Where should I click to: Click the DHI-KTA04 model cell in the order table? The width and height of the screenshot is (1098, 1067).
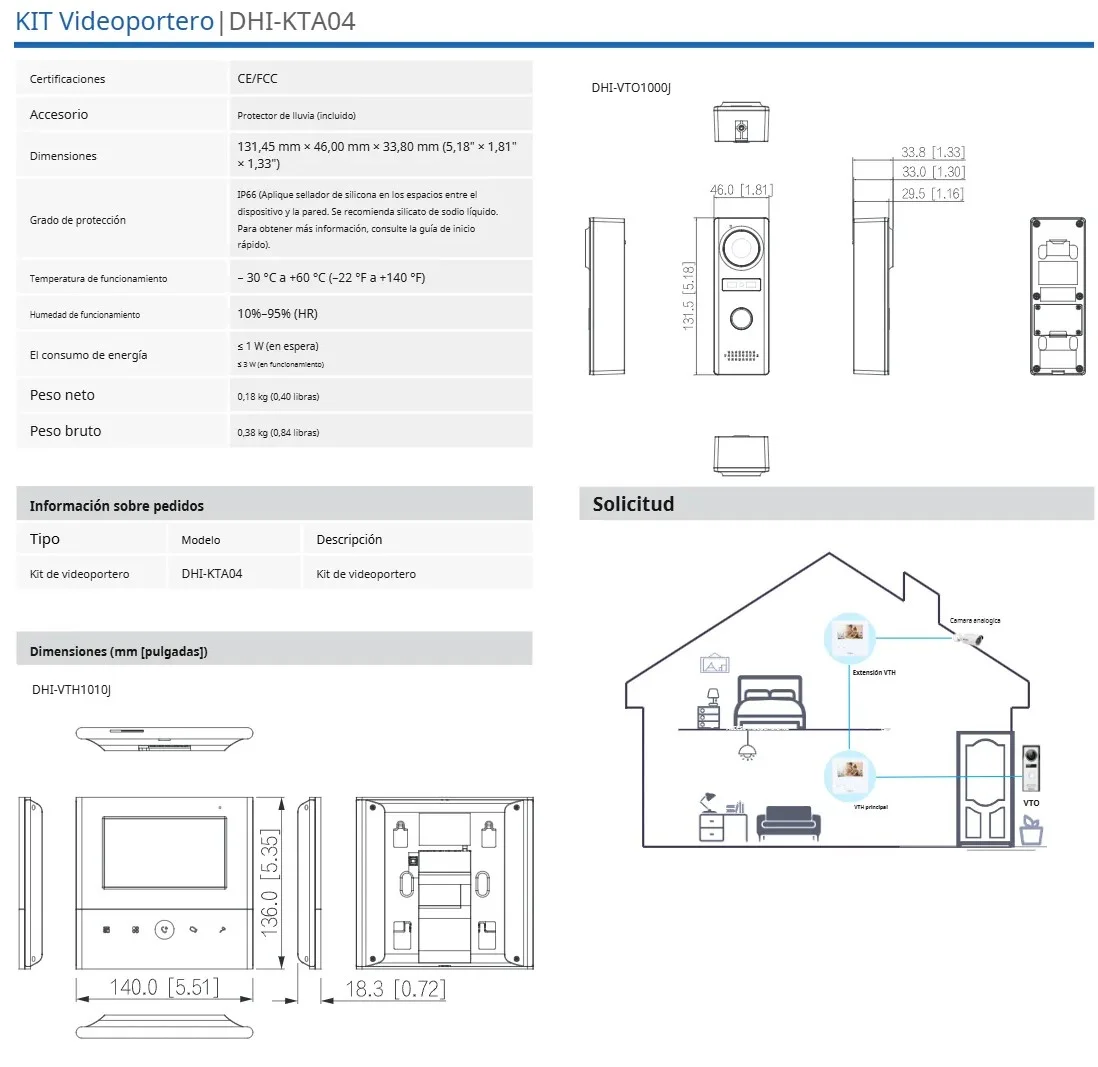click(212, 574)
